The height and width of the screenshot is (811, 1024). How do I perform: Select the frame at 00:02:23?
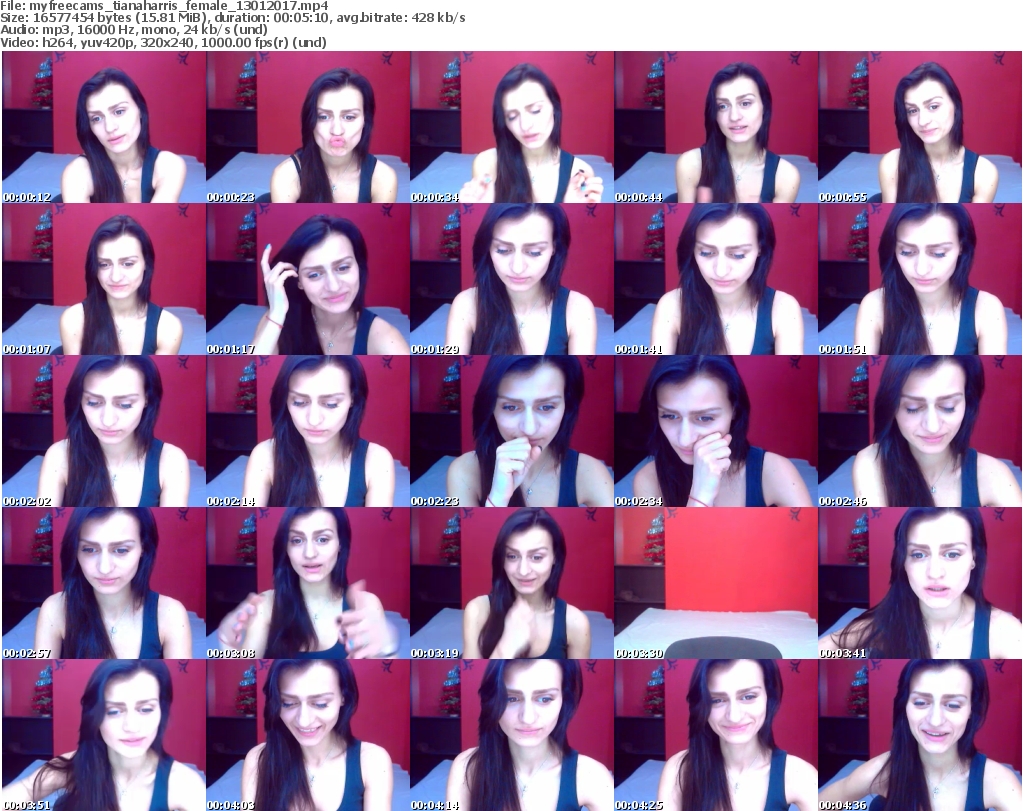click(512, 432)
